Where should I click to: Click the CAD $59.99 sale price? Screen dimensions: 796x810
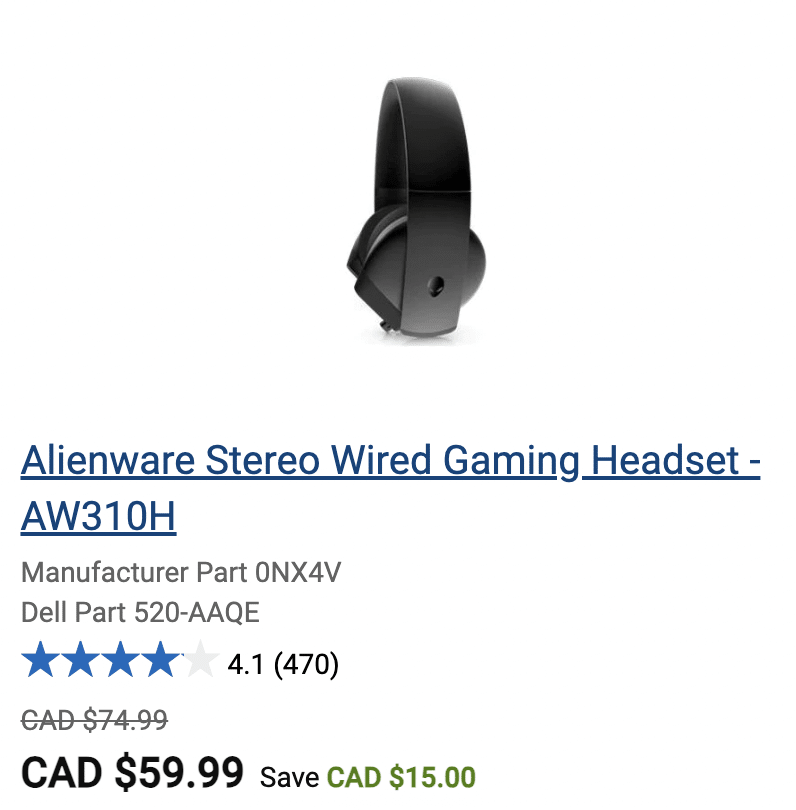click(132, 773)
